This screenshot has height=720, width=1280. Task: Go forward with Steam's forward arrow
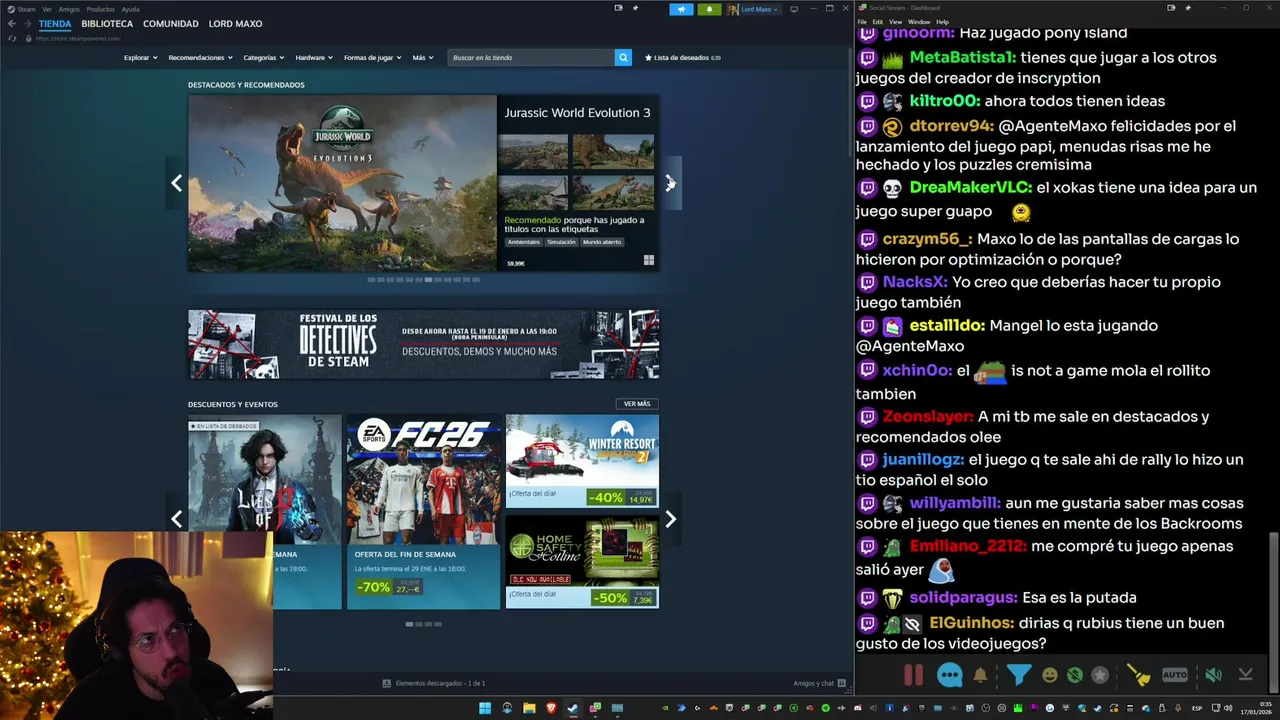(x=27, y=24)
